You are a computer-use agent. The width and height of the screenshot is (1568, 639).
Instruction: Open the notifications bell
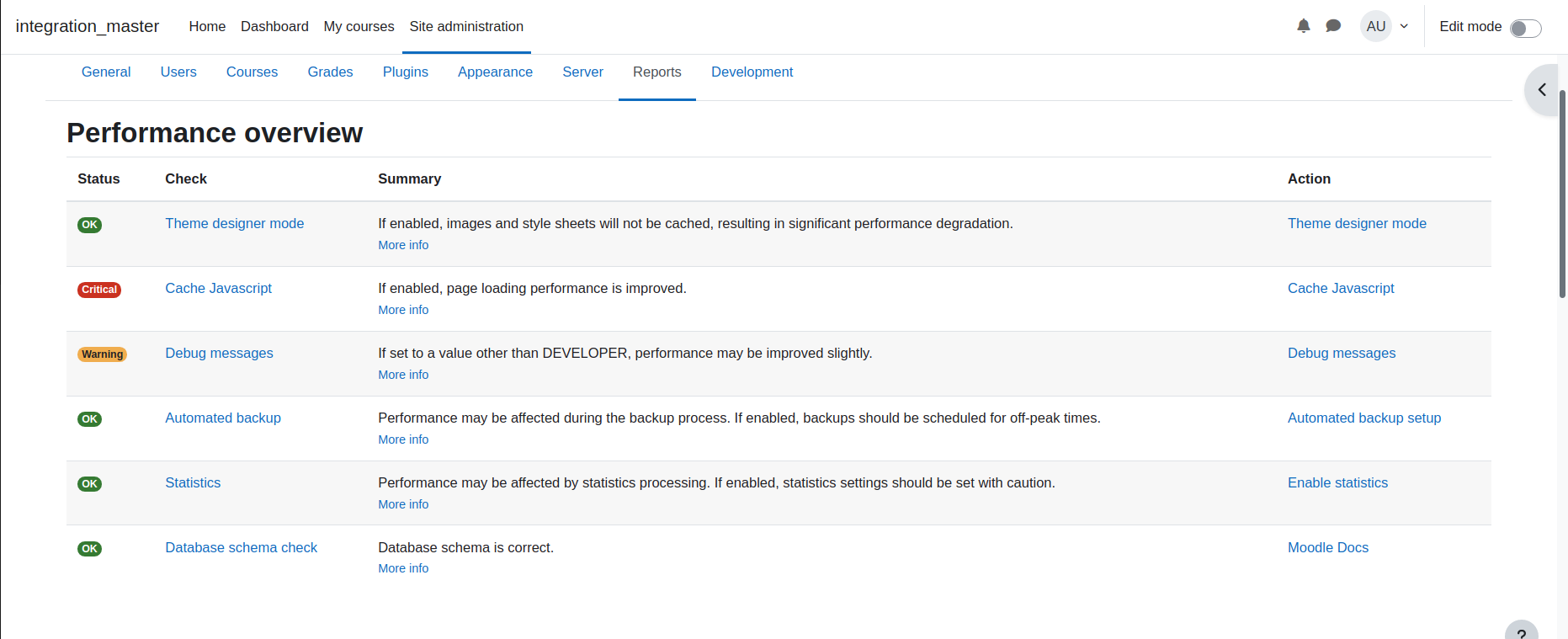pos(1304,26)
